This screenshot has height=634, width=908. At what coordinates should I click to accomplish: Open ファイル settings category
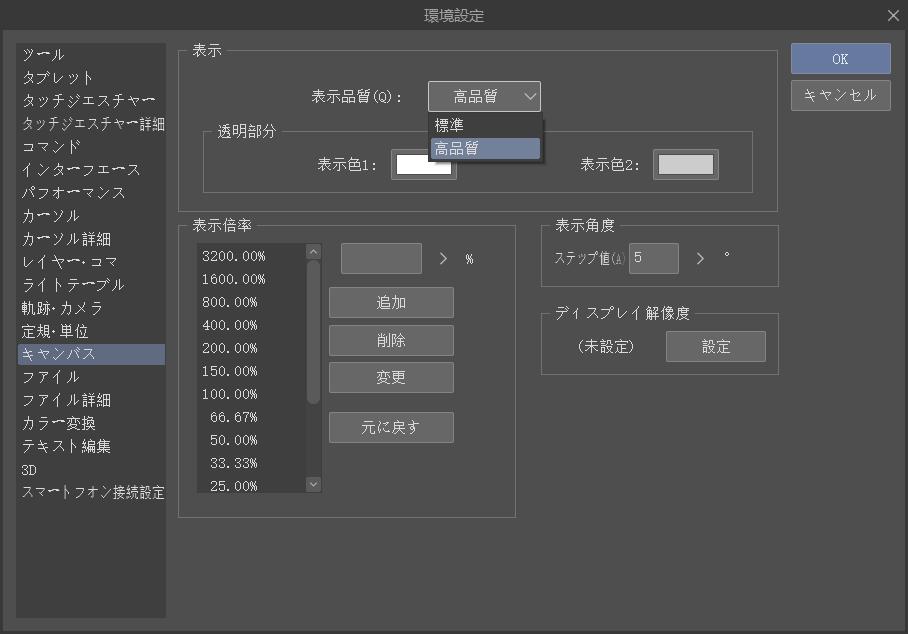coord(91,378)
